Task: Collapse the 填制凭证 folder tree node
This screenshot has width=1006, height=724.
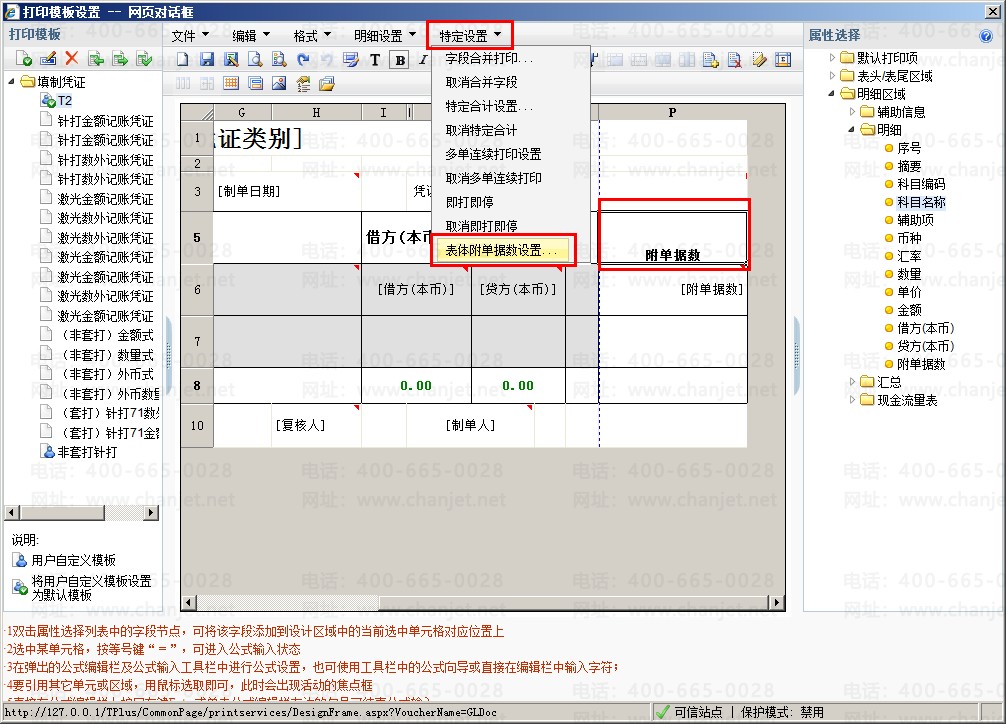Action: point(13,82)
